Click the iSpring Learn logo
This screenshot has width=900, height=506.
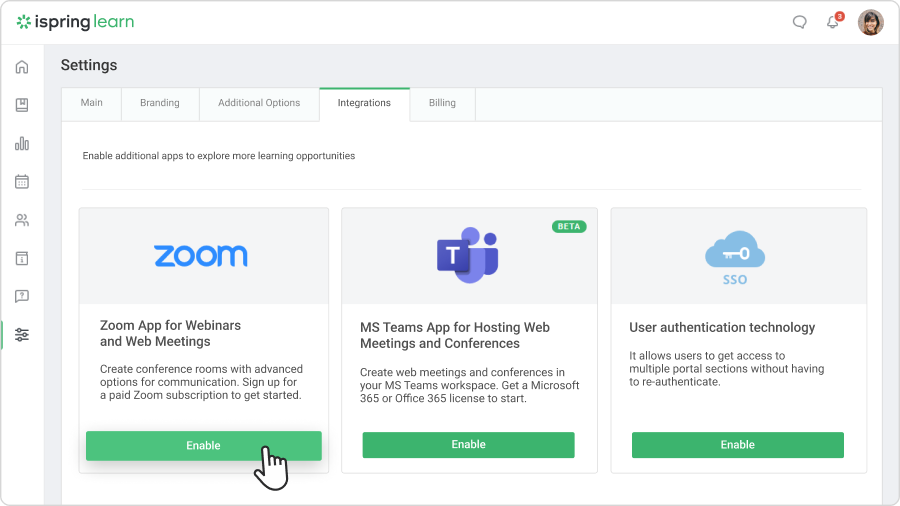click(75, 22)
